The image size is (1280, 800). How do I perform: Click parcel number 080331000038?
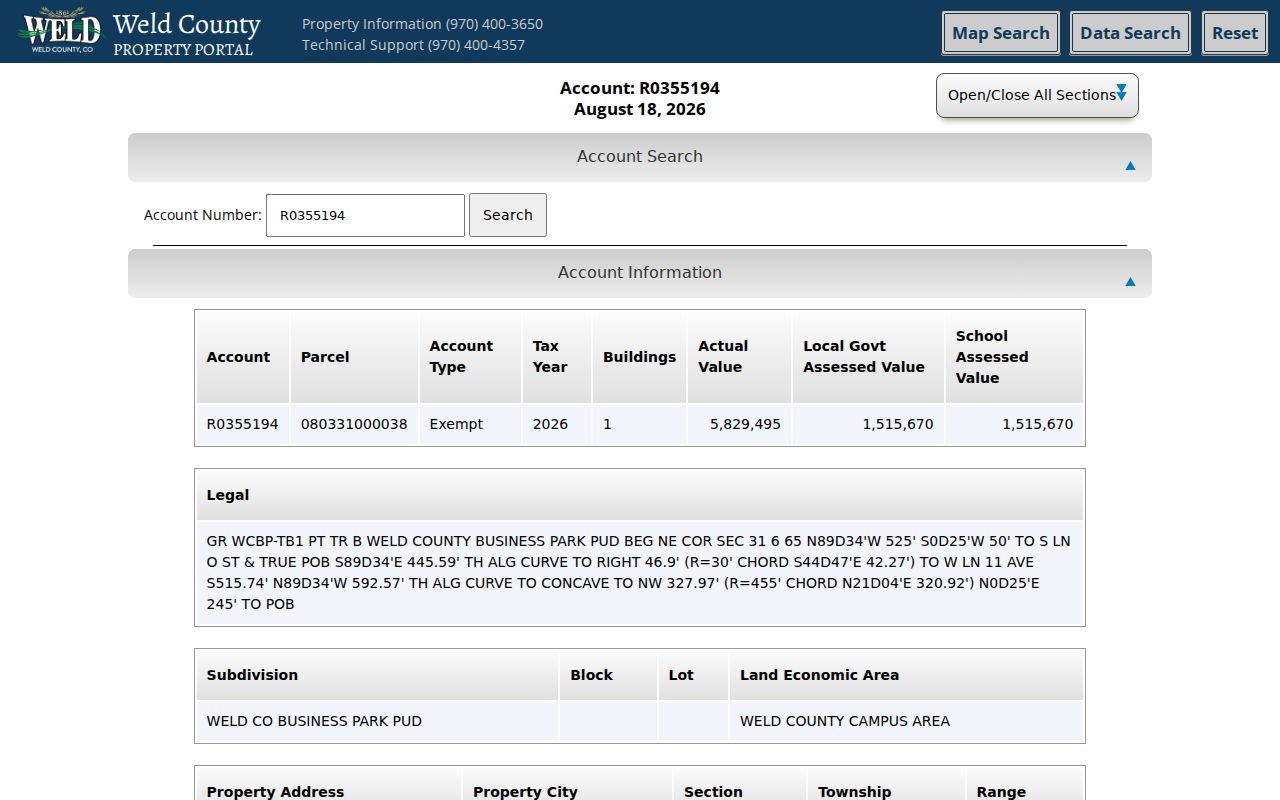click(354, 424)
